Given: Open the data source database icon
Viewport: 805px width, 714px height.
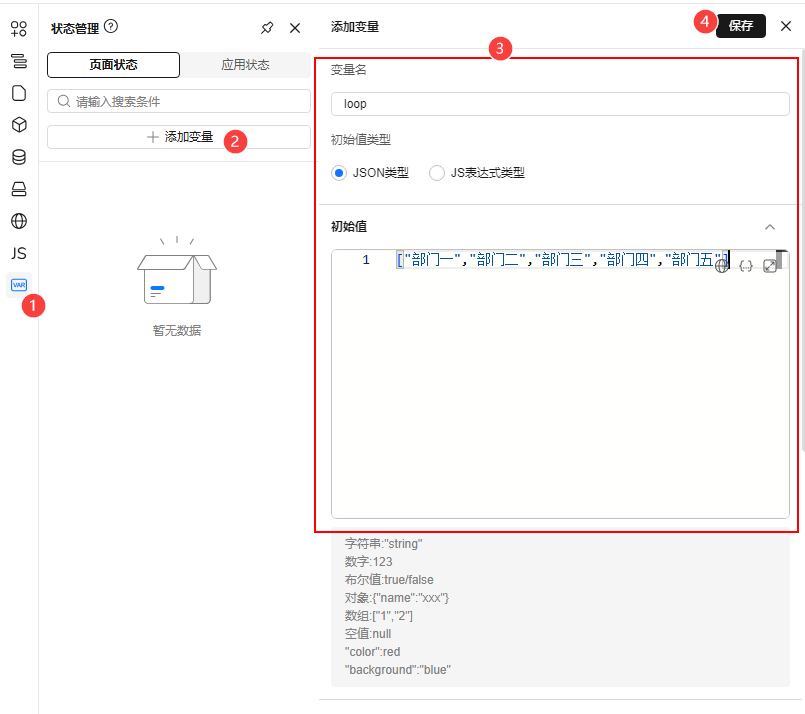Looking at the screenshot, I should point(19,157).
